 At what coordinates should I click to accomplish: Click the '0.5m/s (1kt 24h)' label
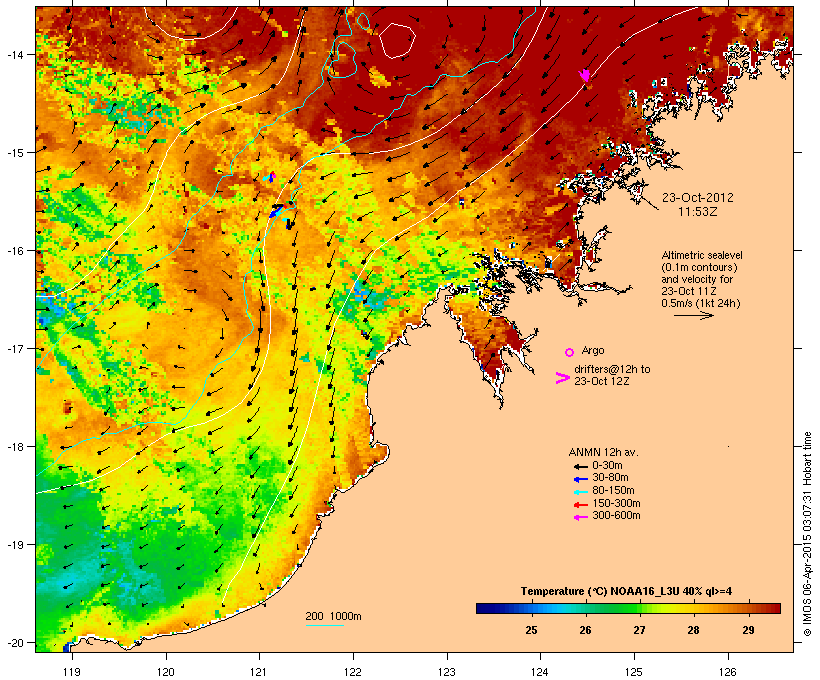tap(701, 303)
